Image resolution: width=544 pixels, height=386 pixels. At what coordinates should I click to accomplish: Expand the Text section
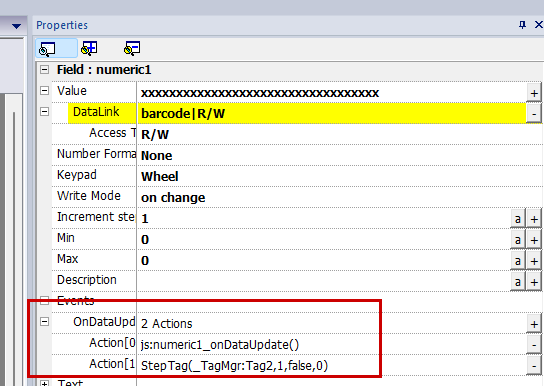44,383
